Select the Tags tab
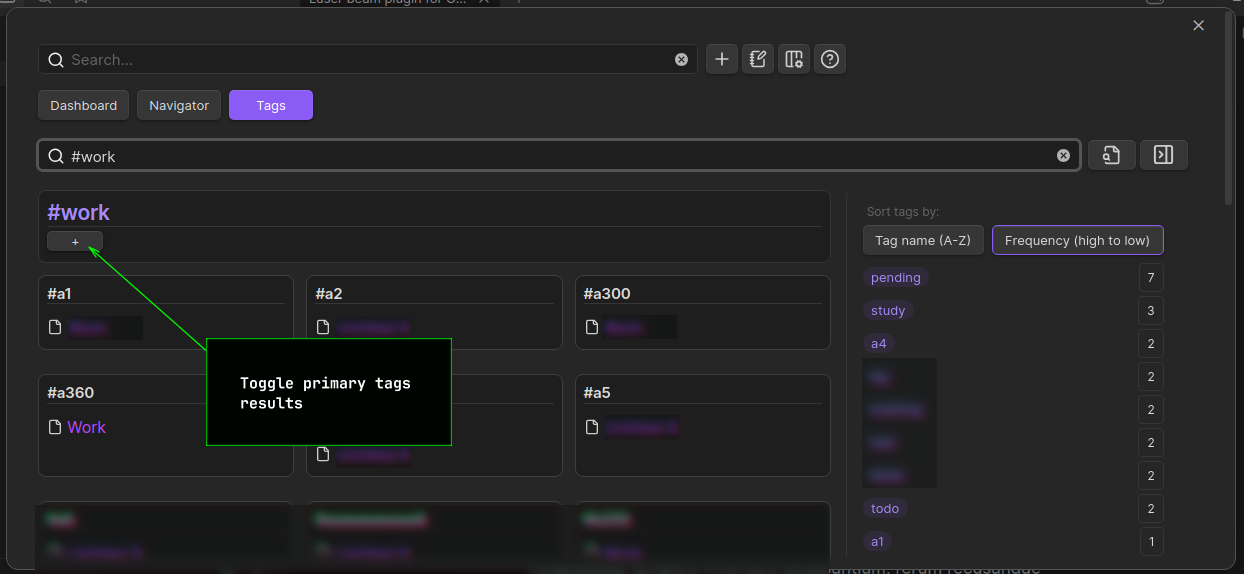1244x574 pixels. [271, 105]
